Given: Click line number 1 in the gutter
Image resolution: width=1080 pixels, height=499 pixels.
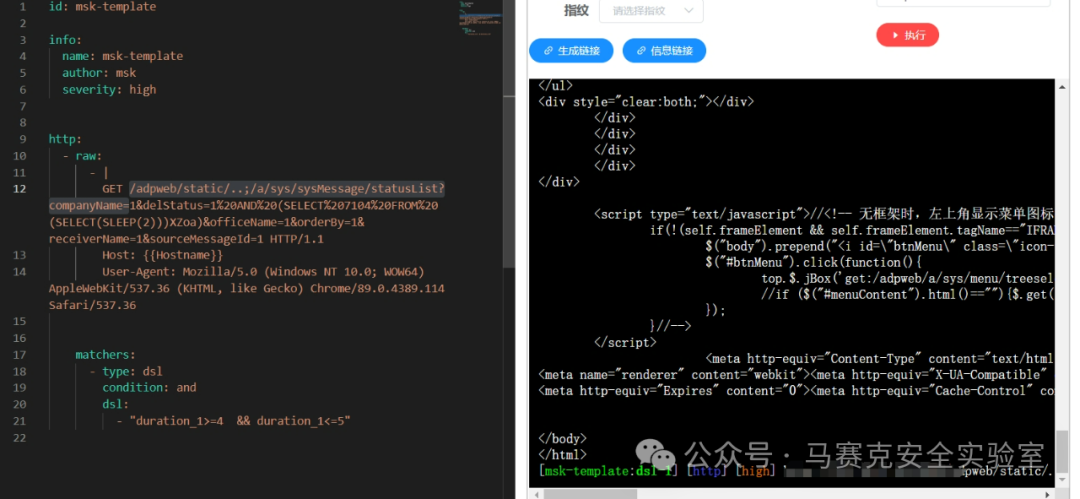Looking at the screenshot, I should [x=23, y=7].
